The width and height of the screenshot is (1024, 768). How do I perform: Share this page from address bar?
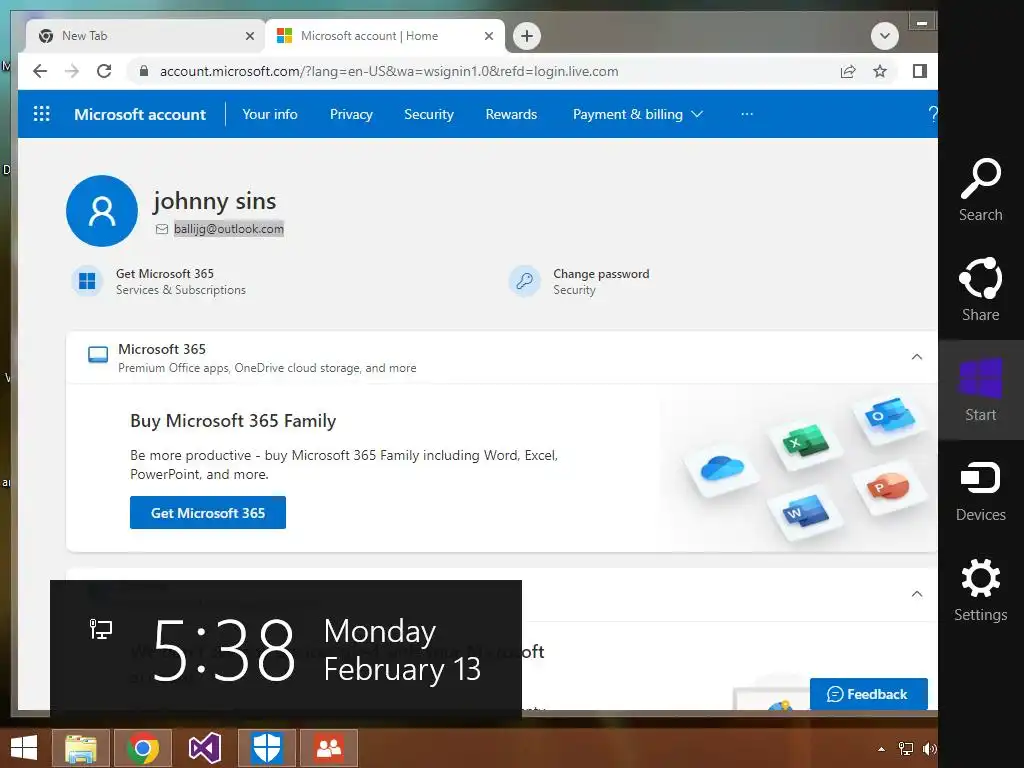coord(848,71)
